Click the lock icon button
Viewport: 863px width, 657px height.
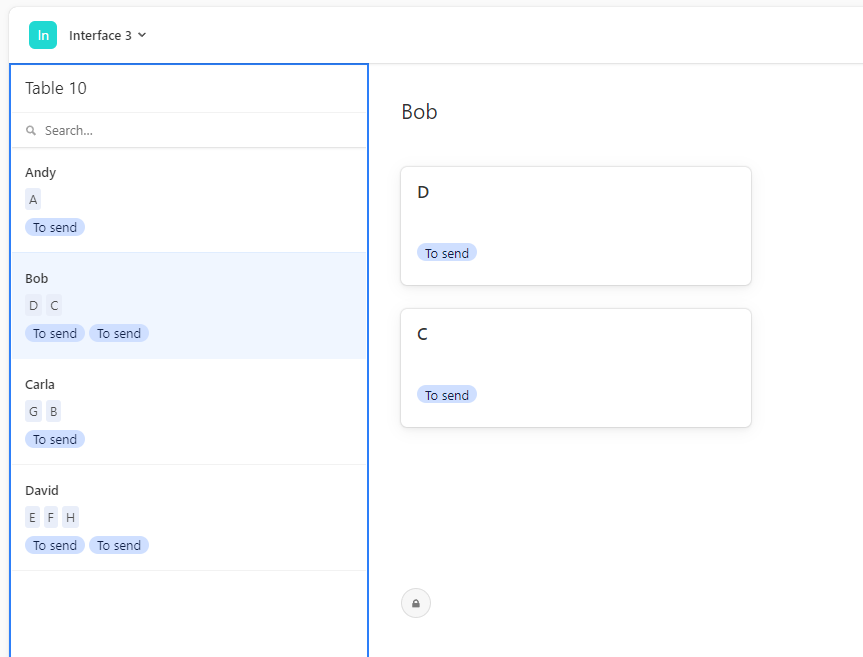click(x=416, y=603)
